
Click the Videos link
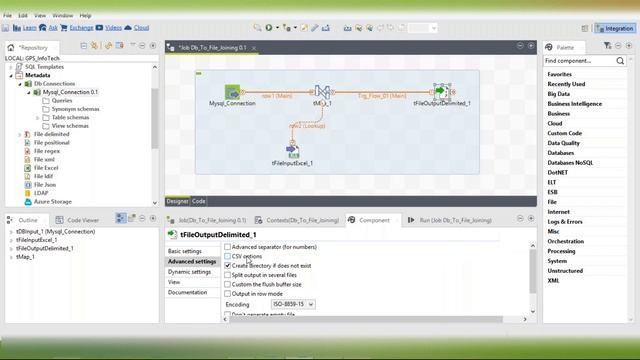coord(113,28)
